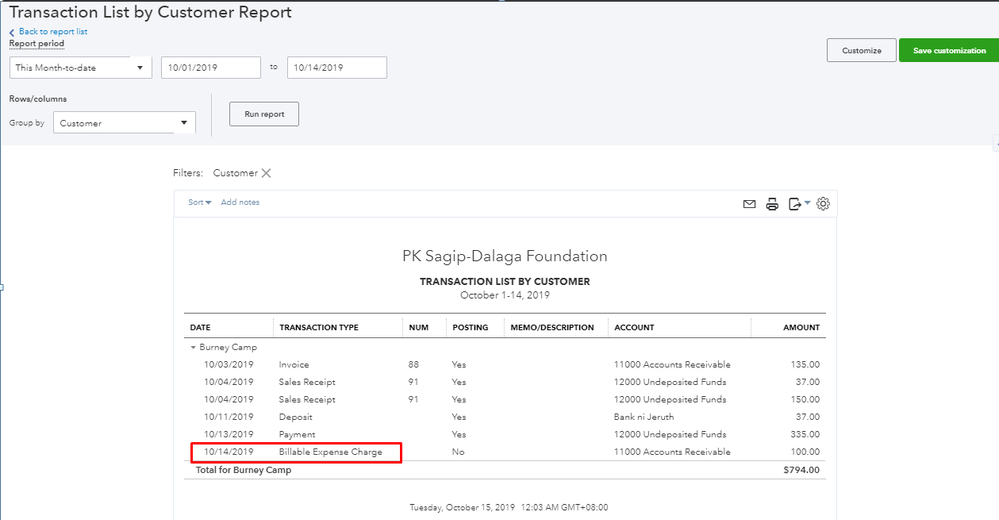The image size is (999, 520).
Task: Click Add notes link
Action: (240, 203)
